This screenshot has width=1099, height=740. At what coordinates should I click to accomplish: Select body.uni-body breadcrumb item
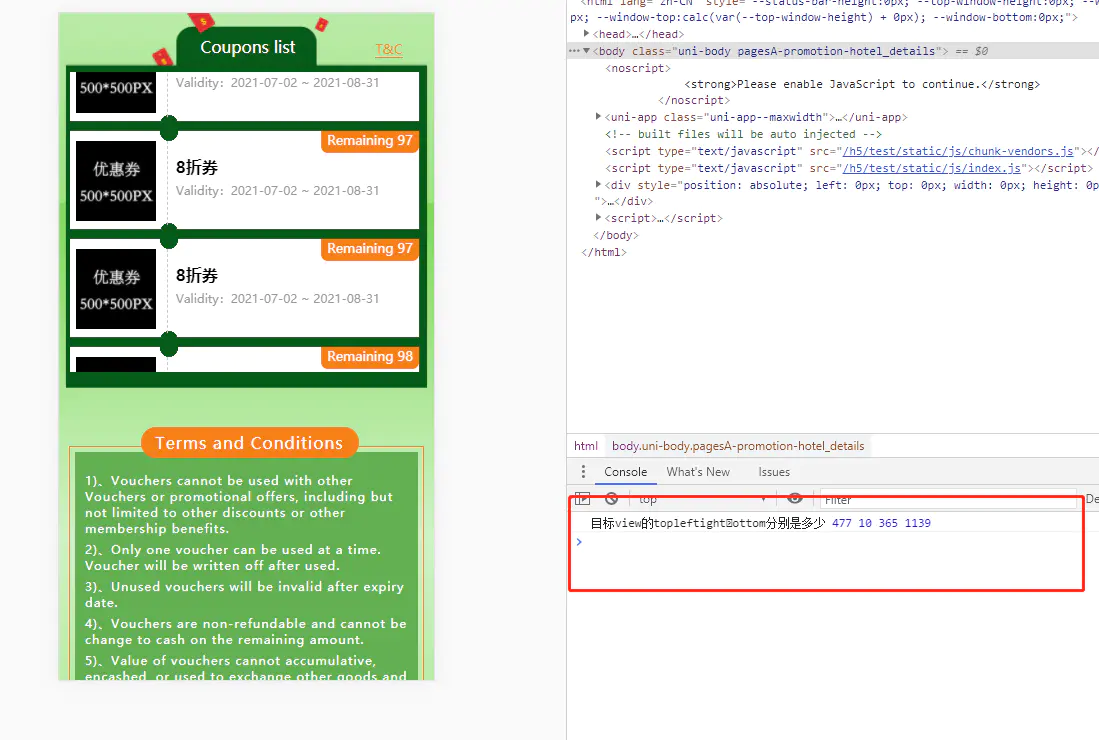pyautogui.click(x=738, y=446)
